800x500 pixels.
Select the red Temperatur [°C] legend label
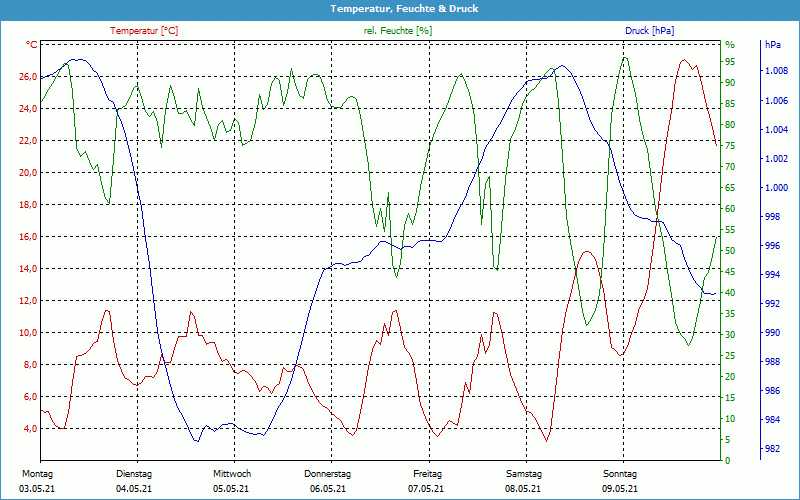click(144, 31)
